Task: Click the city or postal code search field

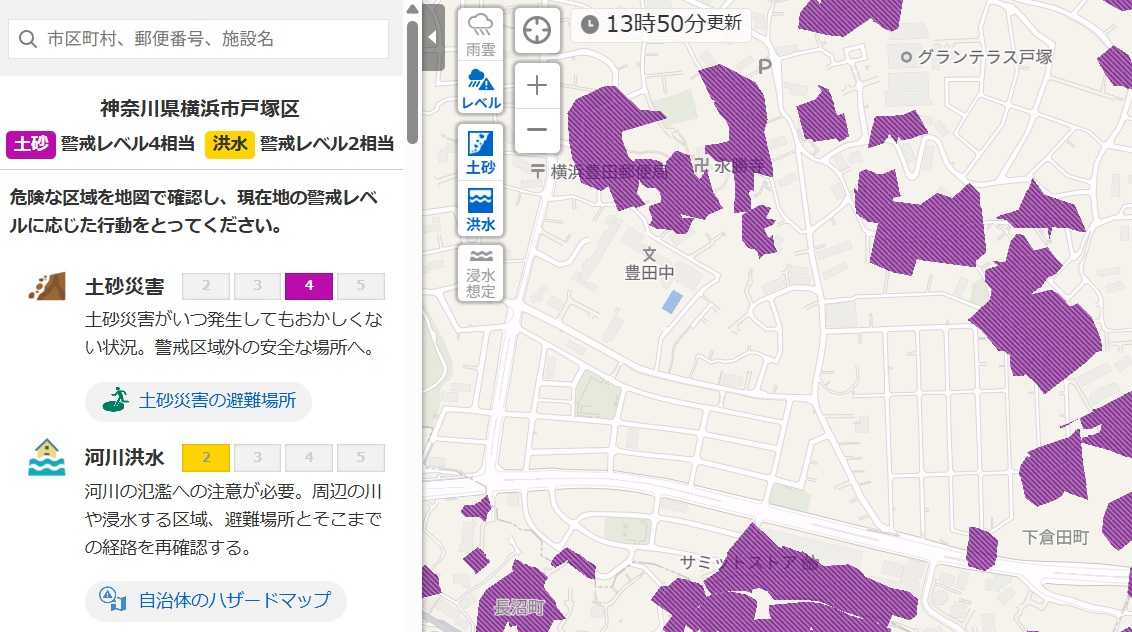Action: (210, 39)
